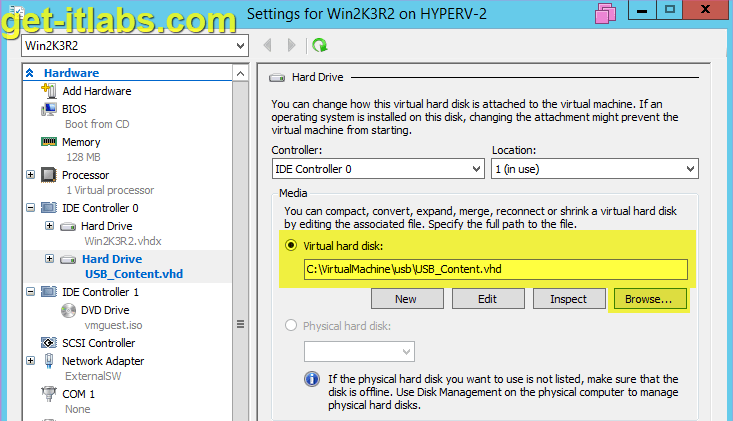The image size is (733, 421).
Task: Click the New button
Action: (x=407, y=299)
